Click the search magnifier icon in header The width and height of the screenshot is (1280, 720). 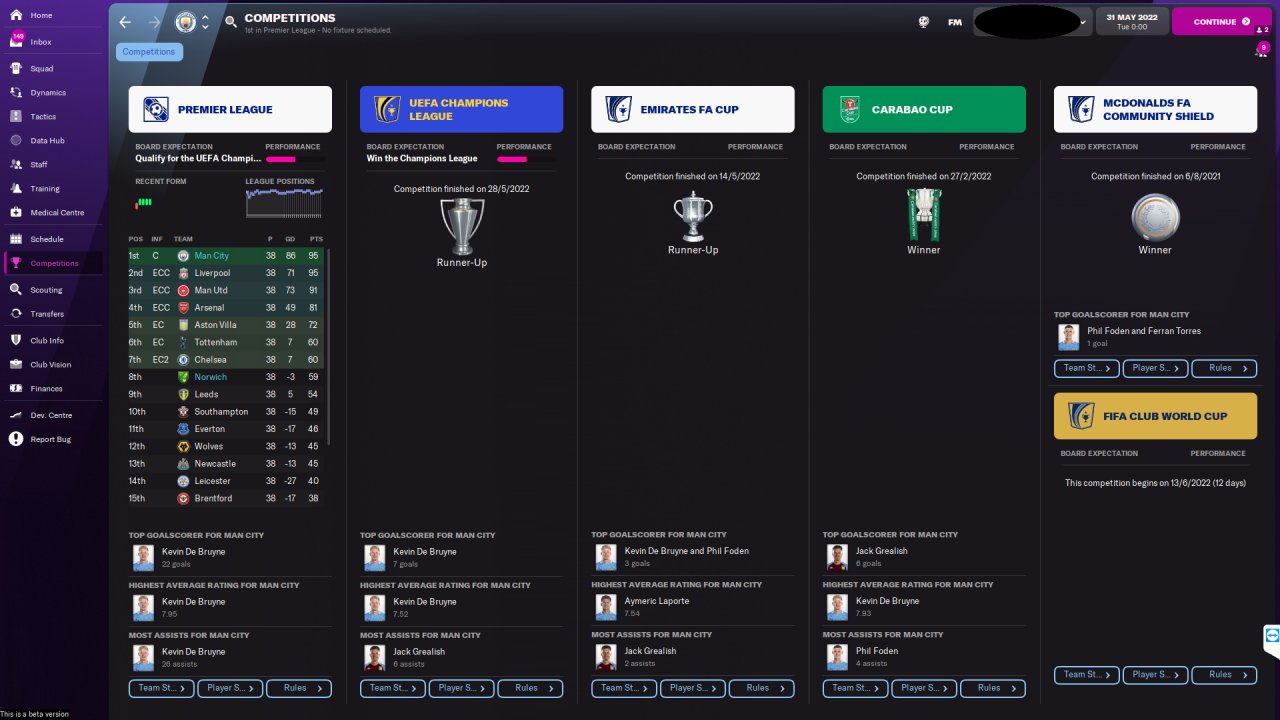231,22
